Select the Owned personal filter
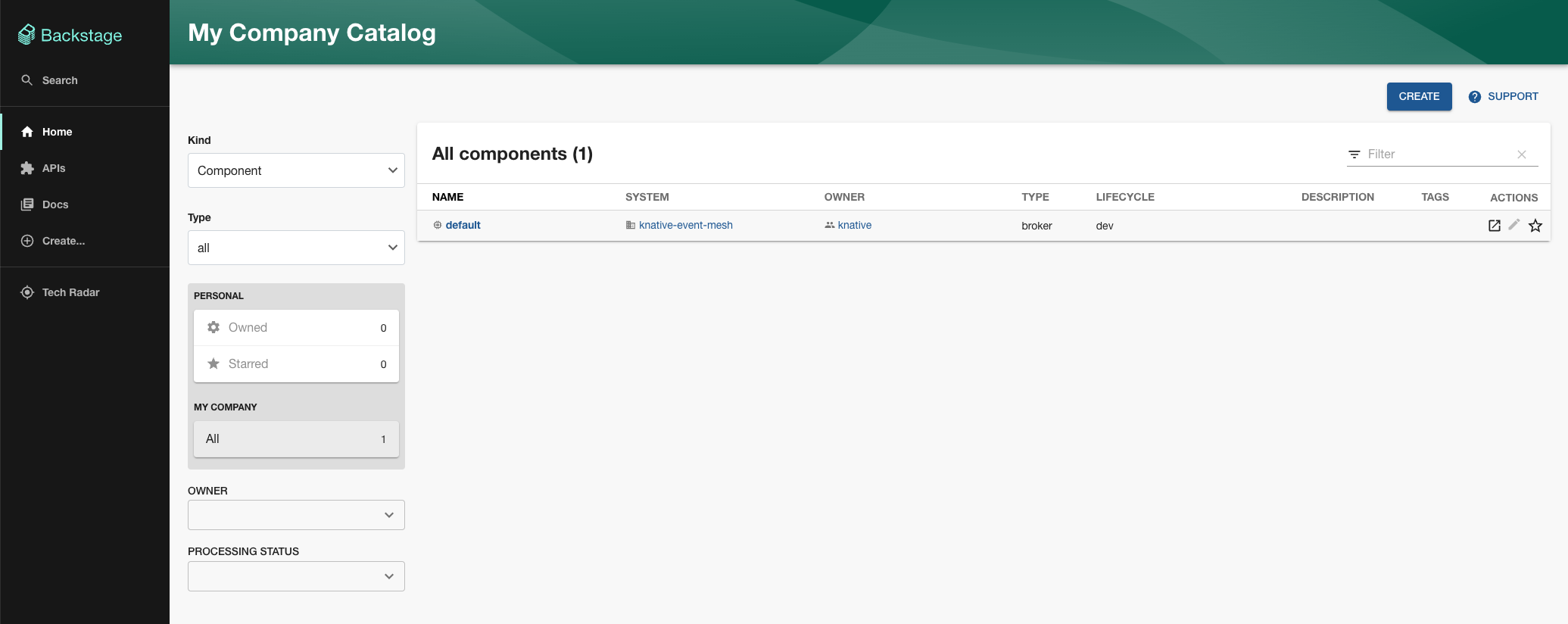The image size is (1568, 624). (x=295, y=328)
